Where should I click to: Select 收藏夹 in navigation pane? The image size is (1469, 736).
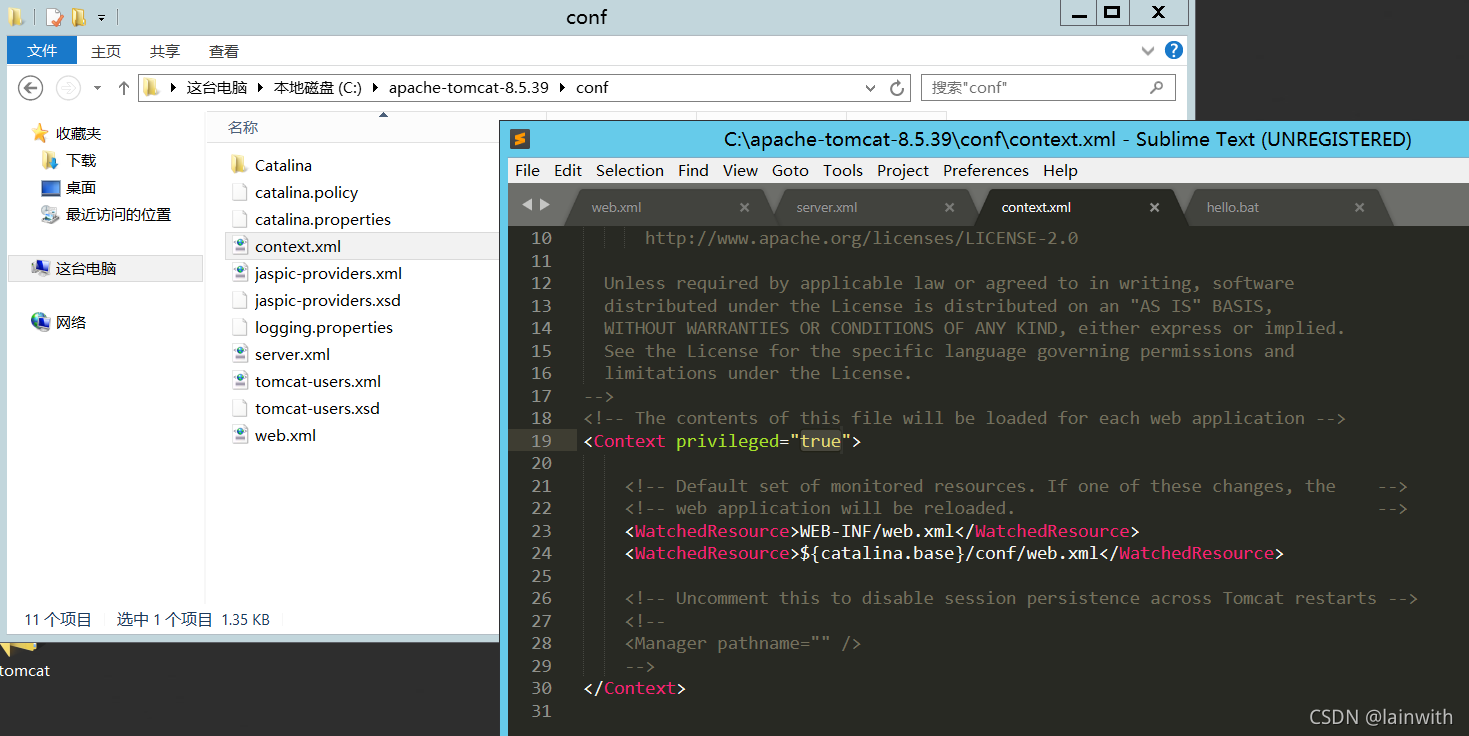point(78,133)
